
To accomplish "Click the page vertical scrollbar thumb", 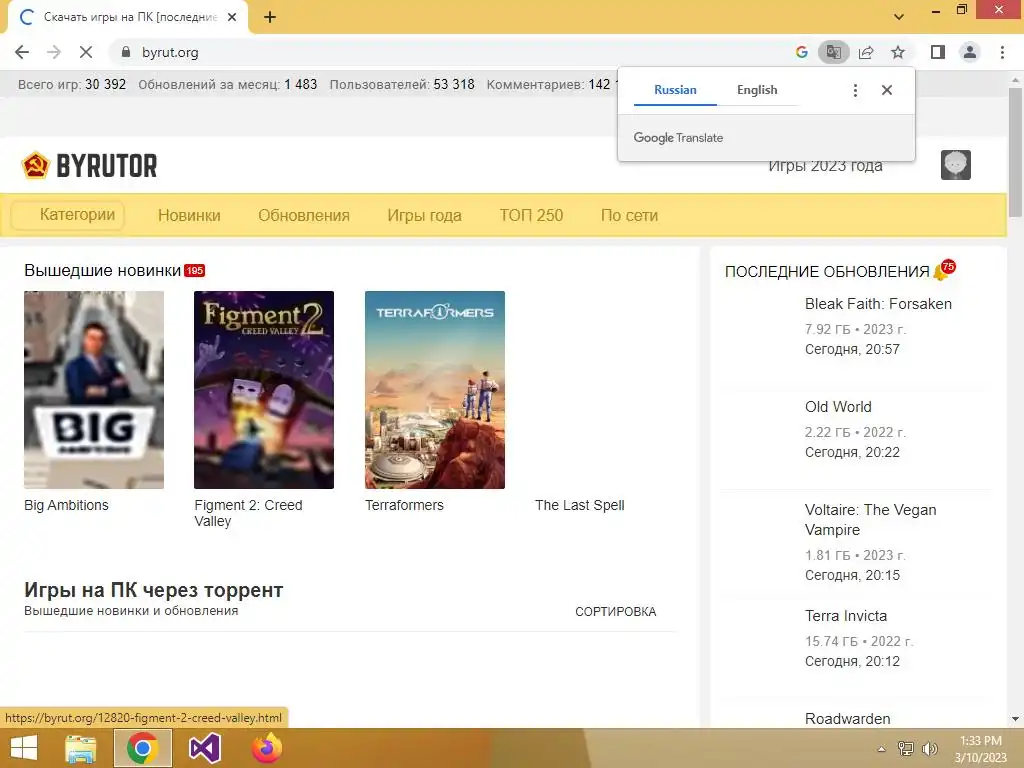I will tap(1016, 152).
